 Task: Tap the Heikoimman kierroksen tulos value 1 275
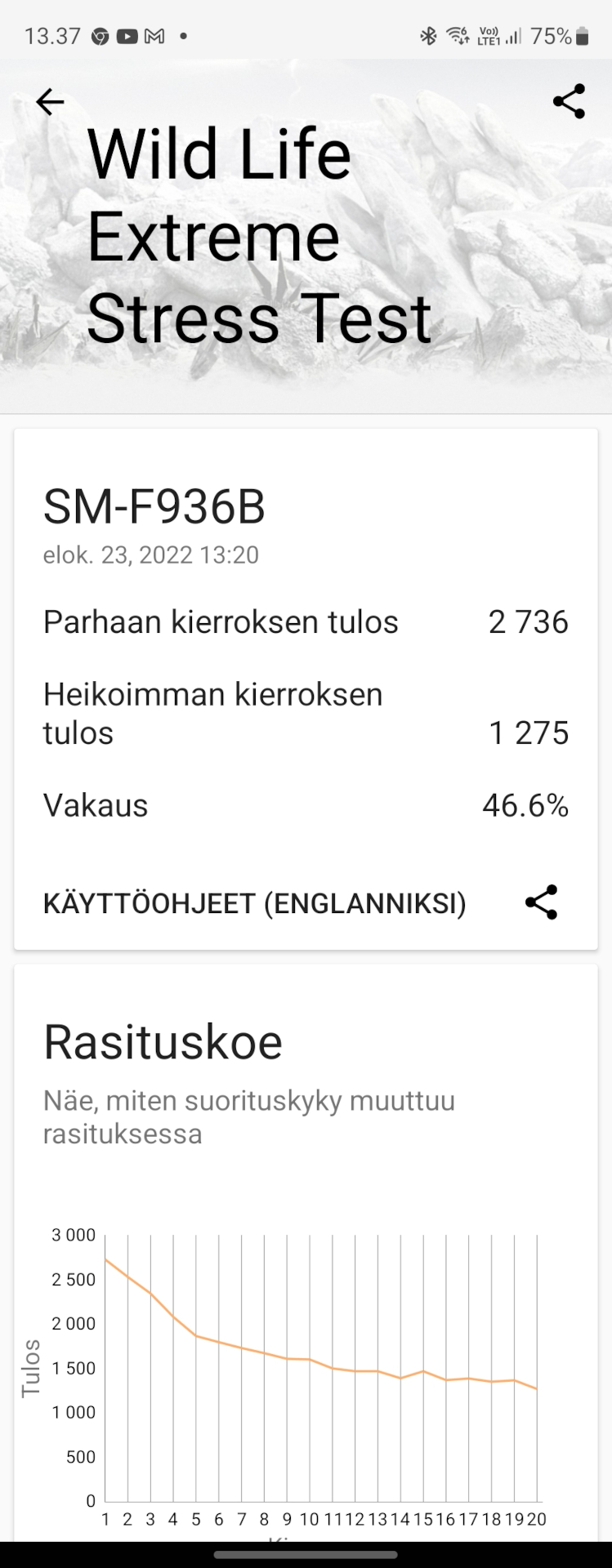coord(528,733)
